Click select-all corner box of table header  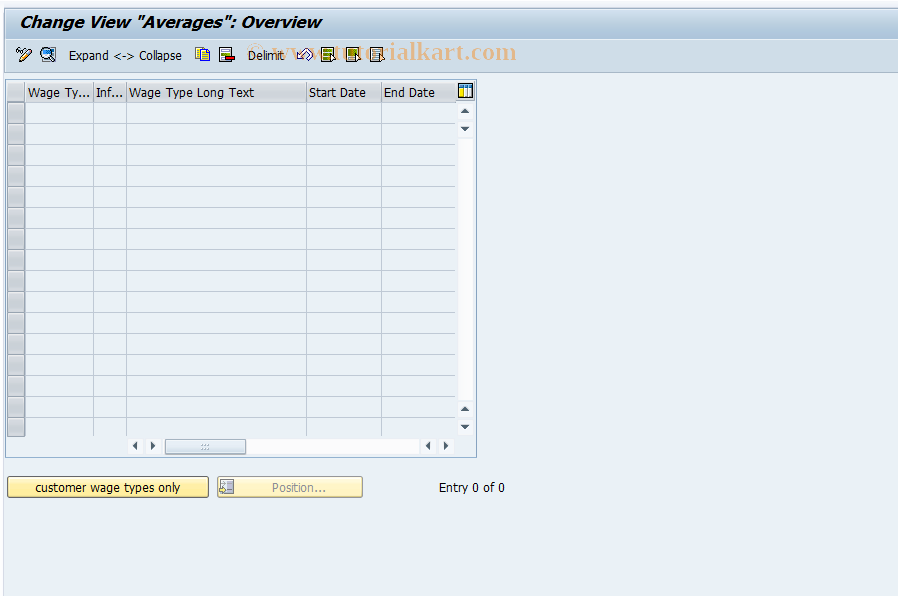[16, 92]
